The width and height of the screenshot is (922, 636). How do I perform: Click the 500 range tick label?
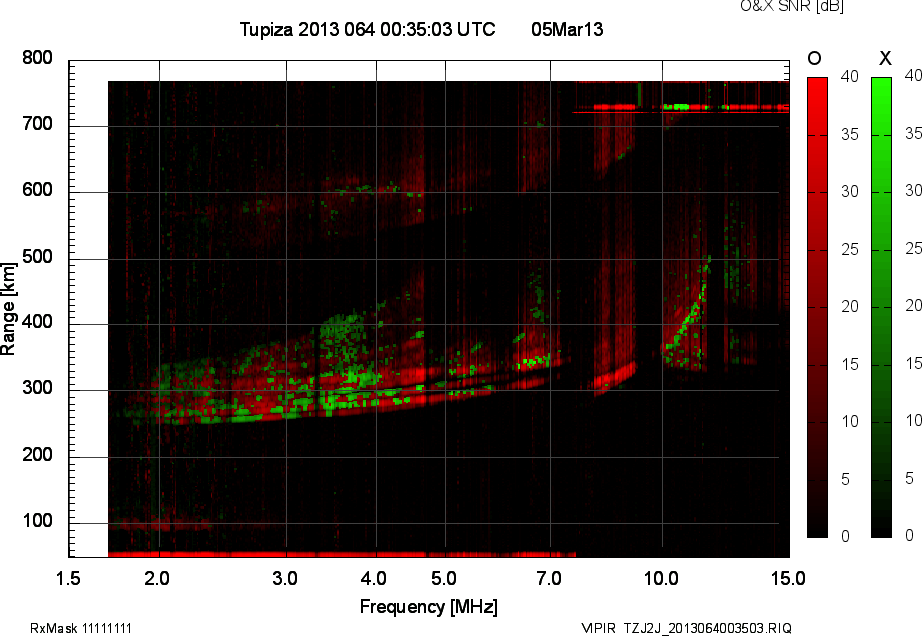click(x=37, y=257)
